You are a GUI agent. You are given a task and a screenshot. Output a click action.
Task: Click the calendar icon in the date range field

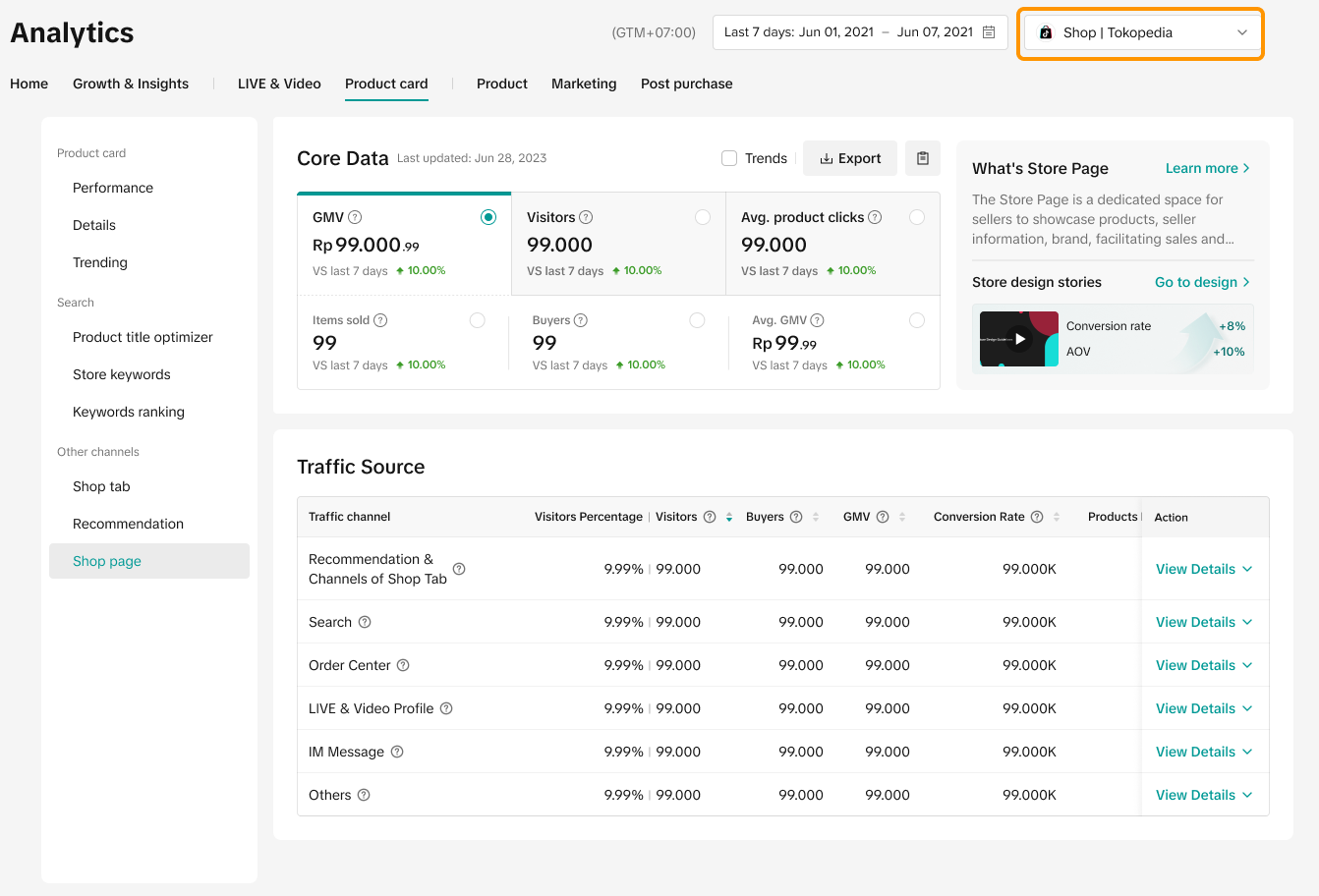989,32
